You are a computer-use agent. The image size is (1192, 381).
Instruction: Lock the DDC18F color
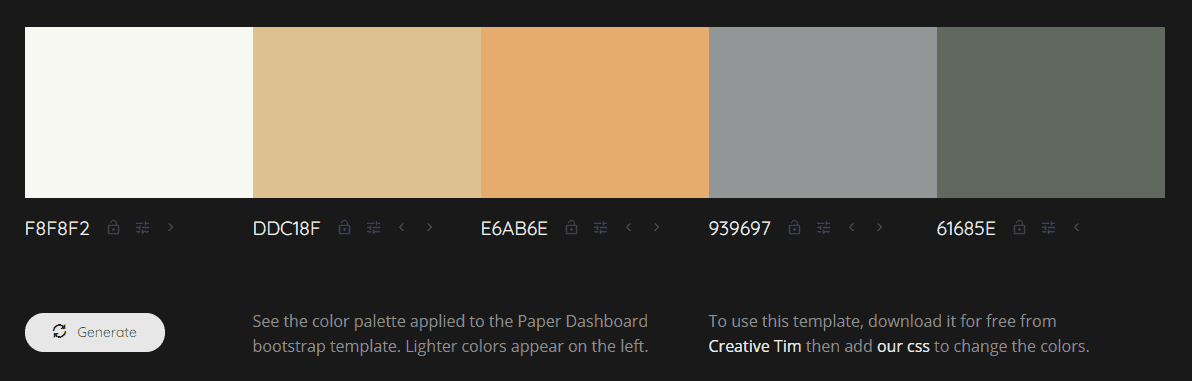[344, 227]
